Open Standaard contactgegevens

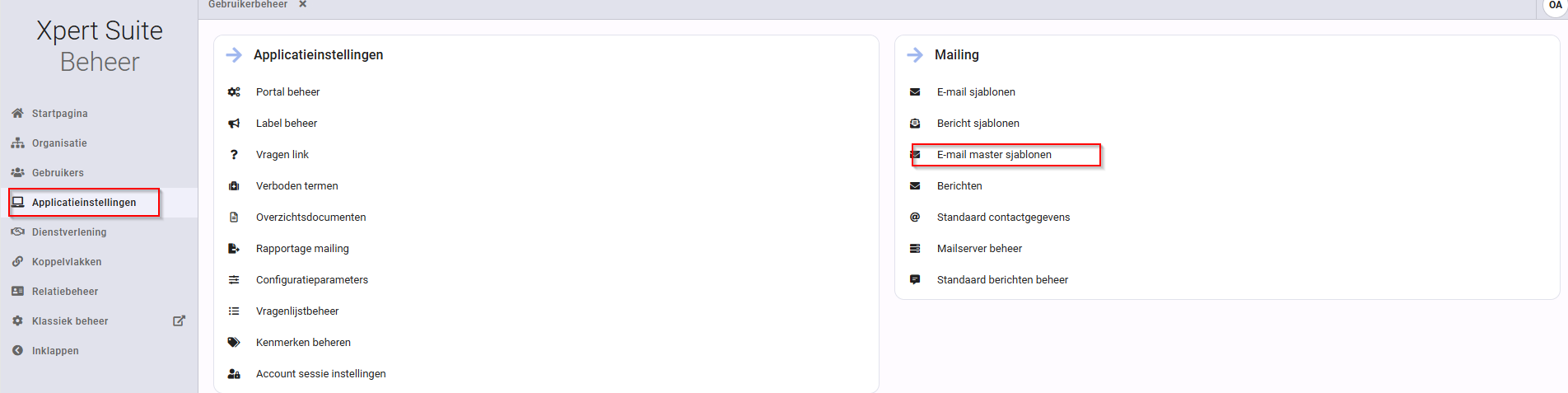(x=1004, y=217)
